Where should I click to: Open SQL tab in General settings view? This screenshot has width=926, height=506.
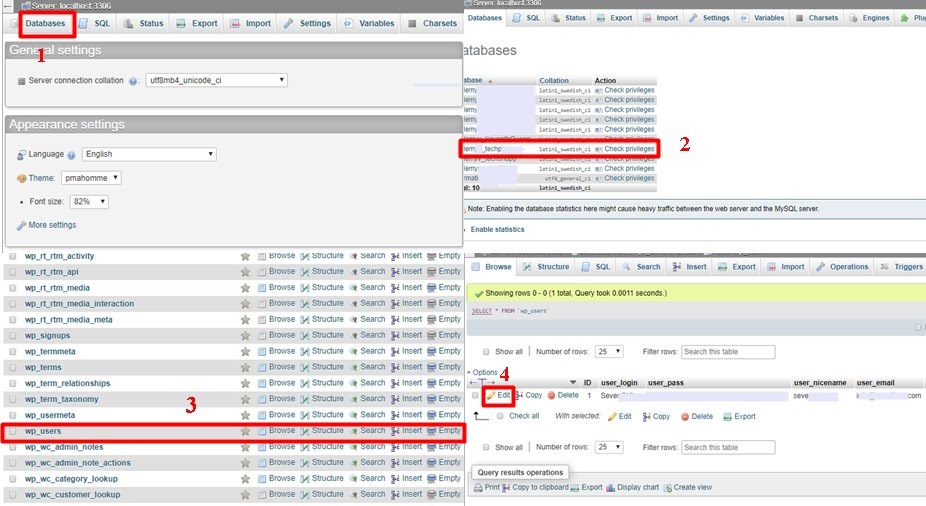[96, 24]
